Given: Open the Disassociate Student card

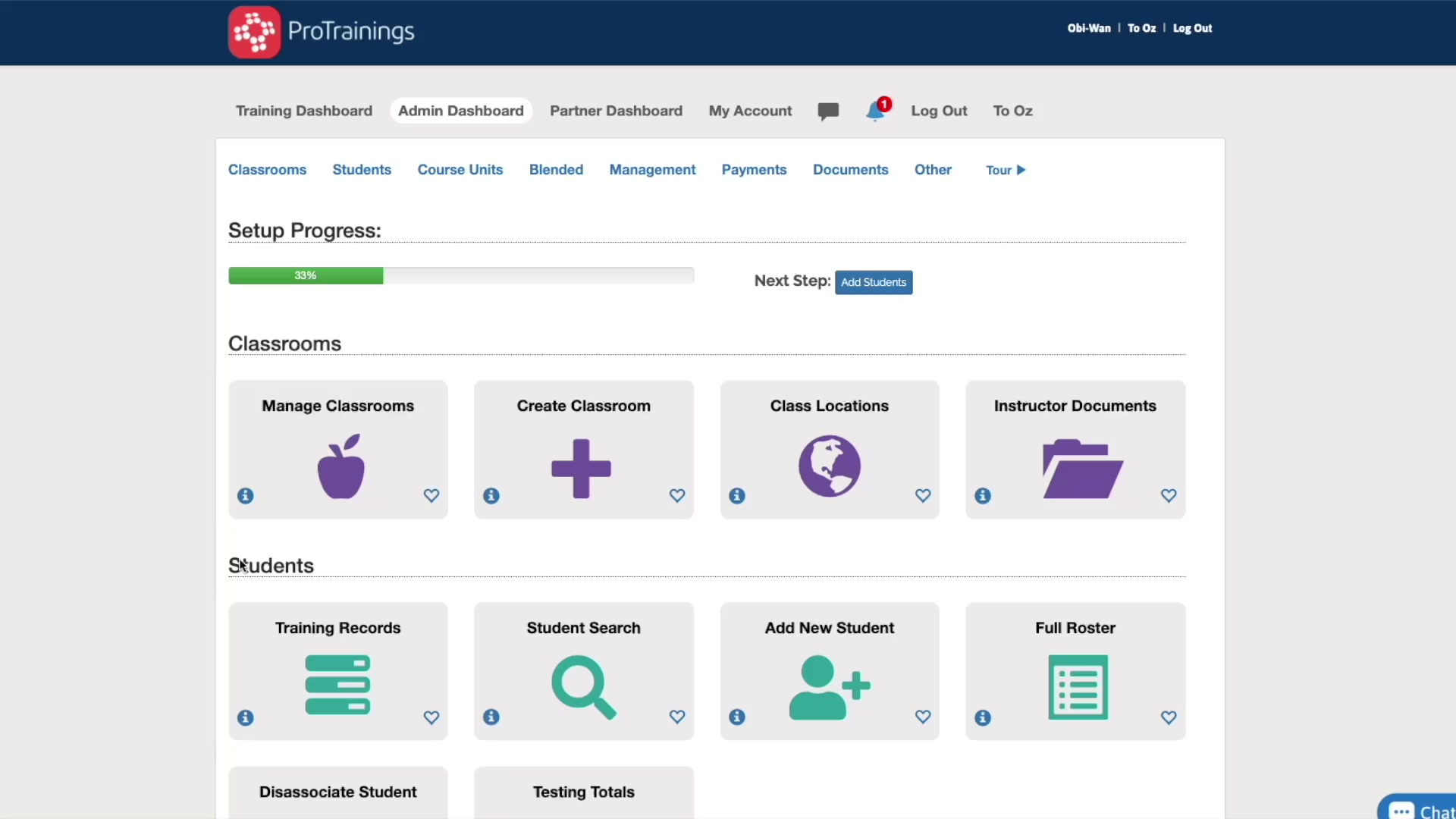Looking at the screenshot, I should click(x=338, y=792).
